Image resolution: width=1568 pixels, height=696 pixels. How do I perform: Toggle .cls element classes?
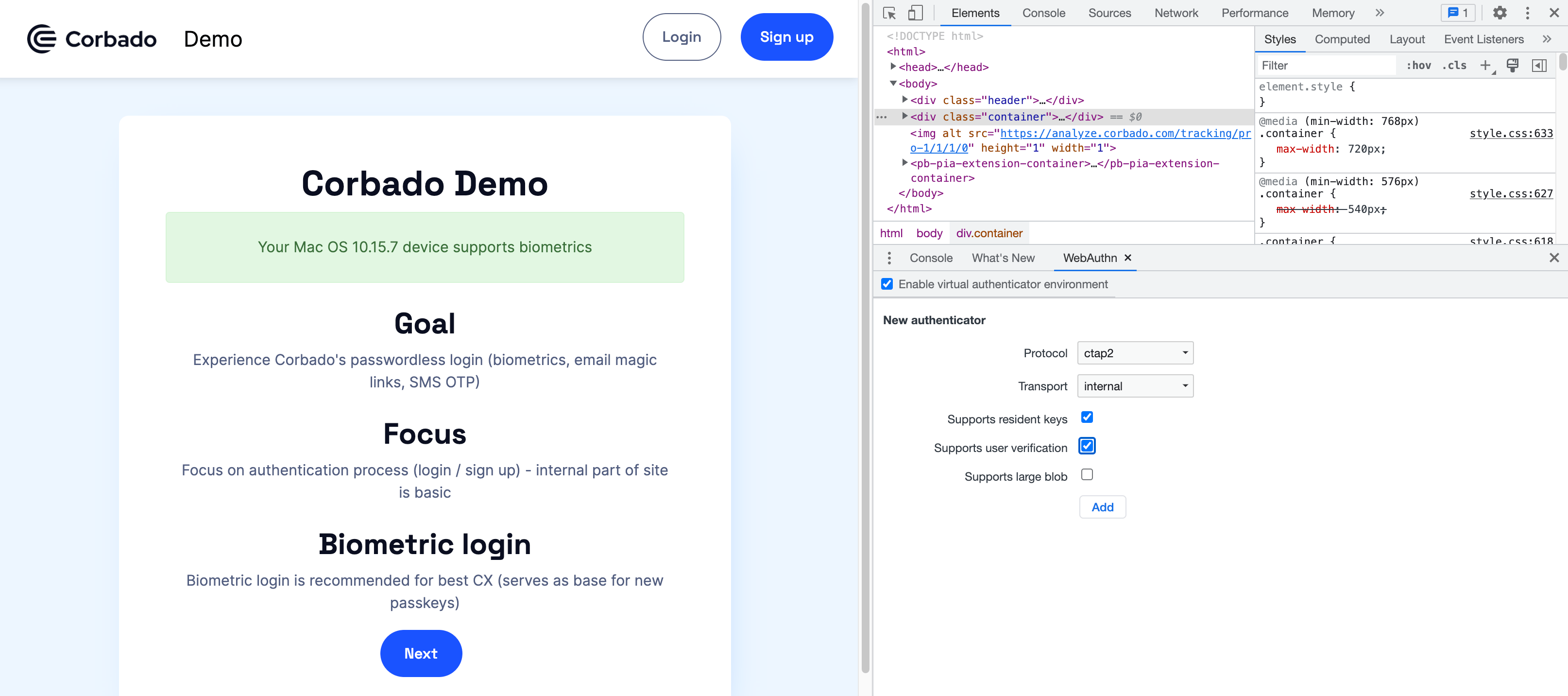(1453, 65)
